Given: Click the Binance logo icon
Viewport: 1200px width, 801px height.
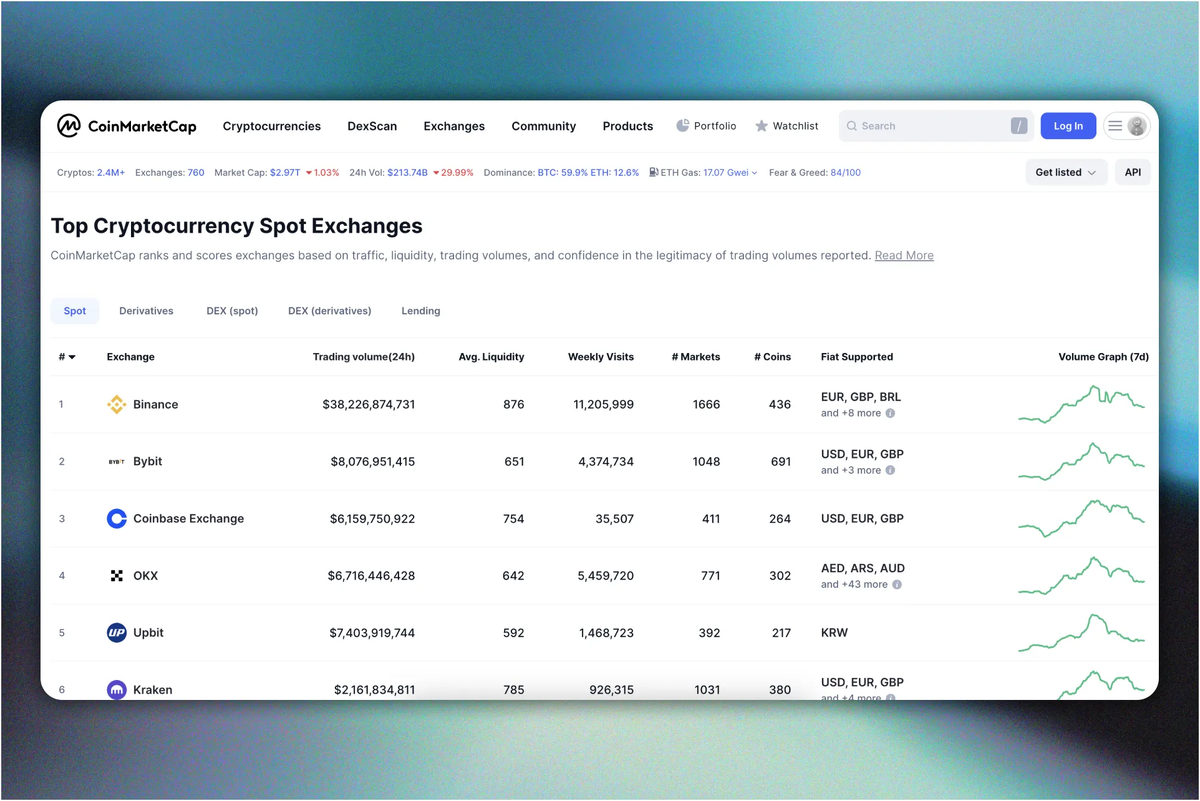Looking at the screenshot, I should point(116,405).
